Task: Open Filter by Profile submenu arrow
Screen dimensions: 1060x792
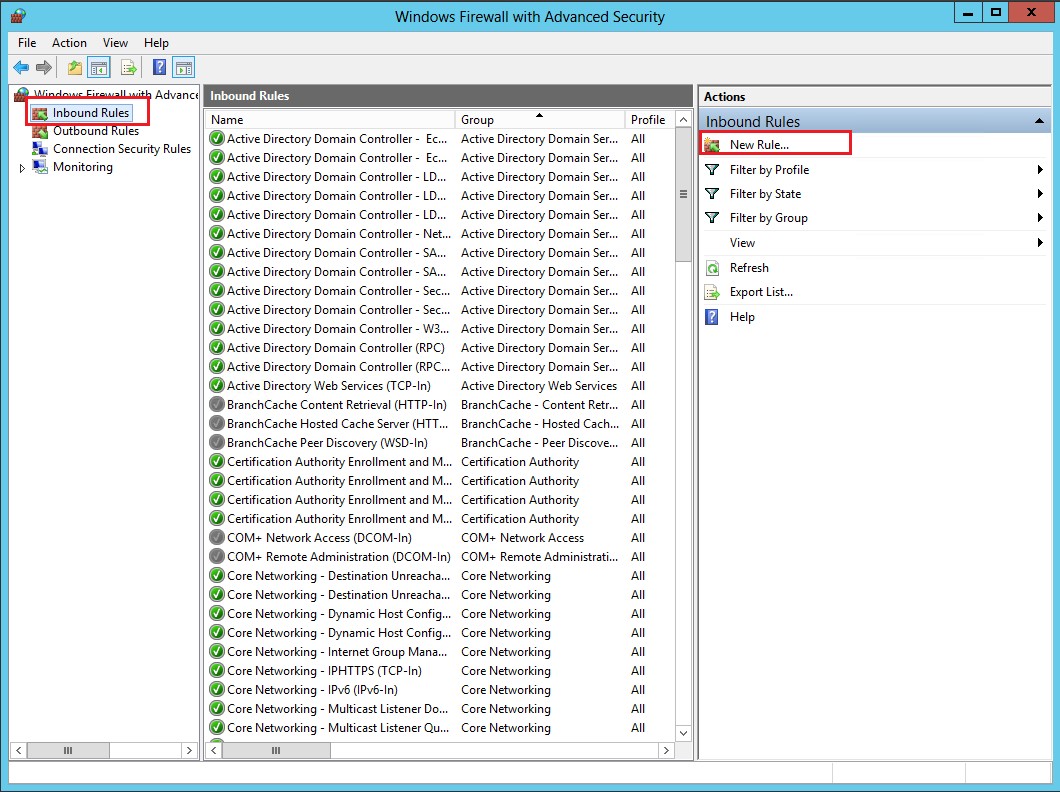Action: (1040, 170)
